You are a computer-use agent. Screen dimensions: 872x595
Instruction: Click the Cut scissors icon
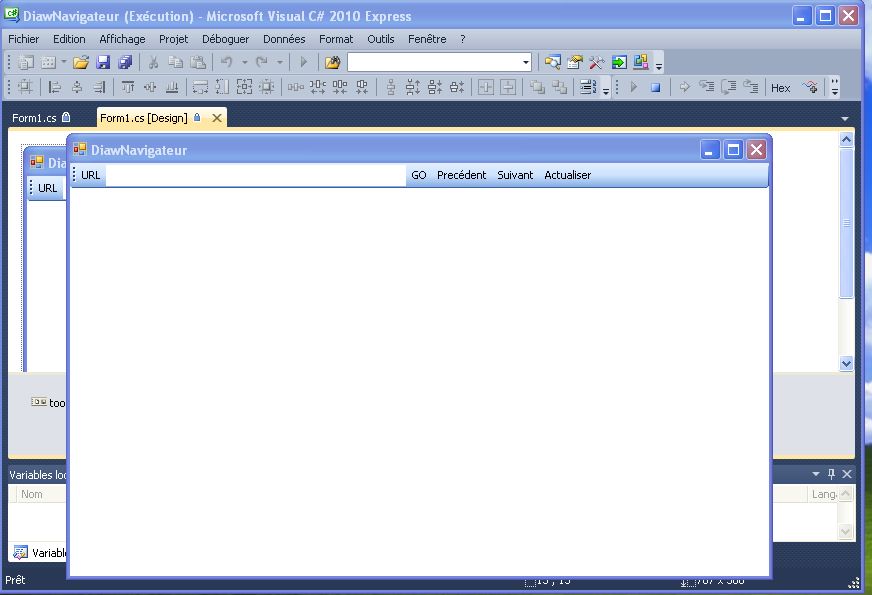tap(153, 62)
